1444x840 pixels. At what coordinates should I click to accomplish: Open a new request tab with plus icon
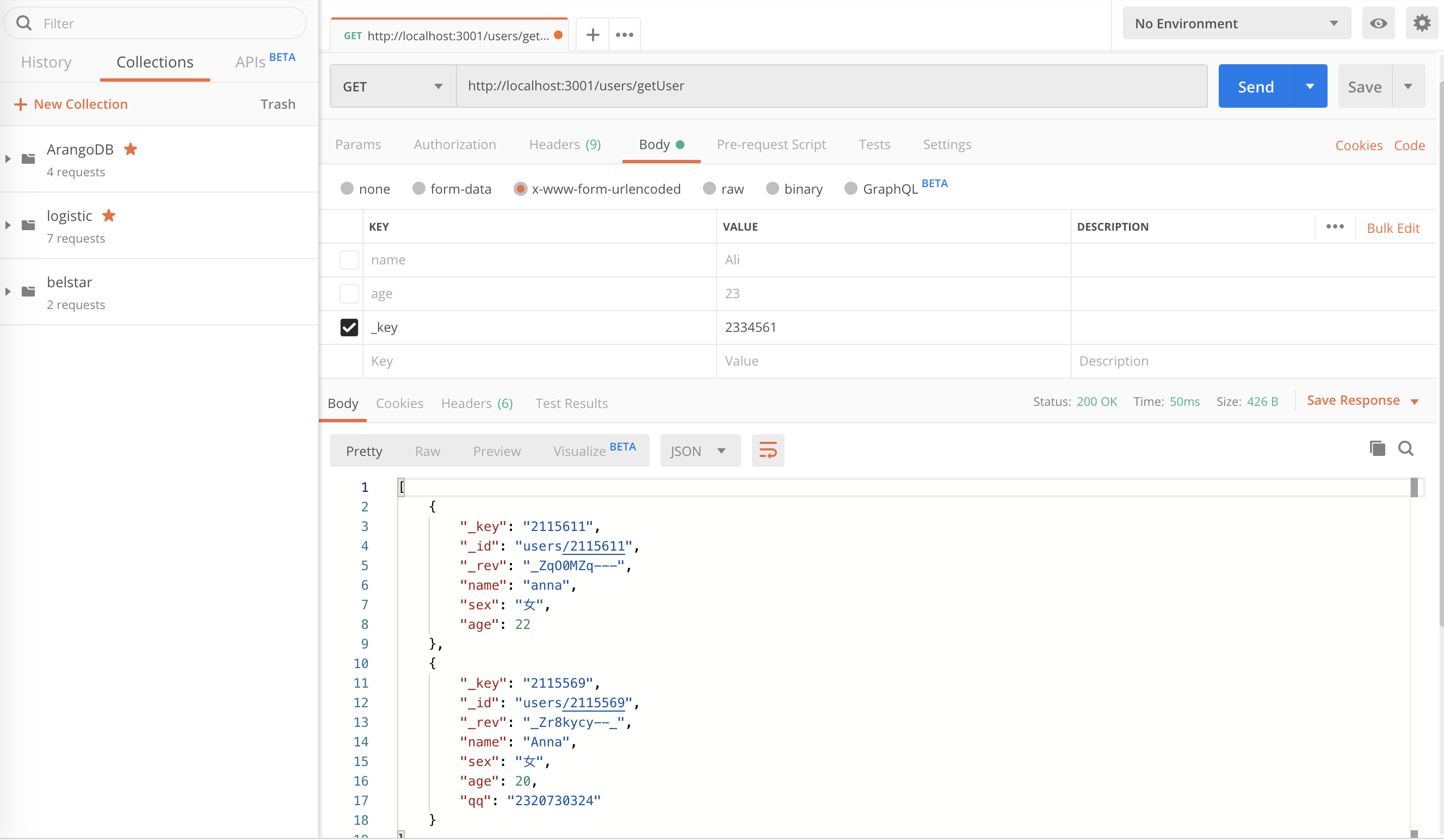593,35
